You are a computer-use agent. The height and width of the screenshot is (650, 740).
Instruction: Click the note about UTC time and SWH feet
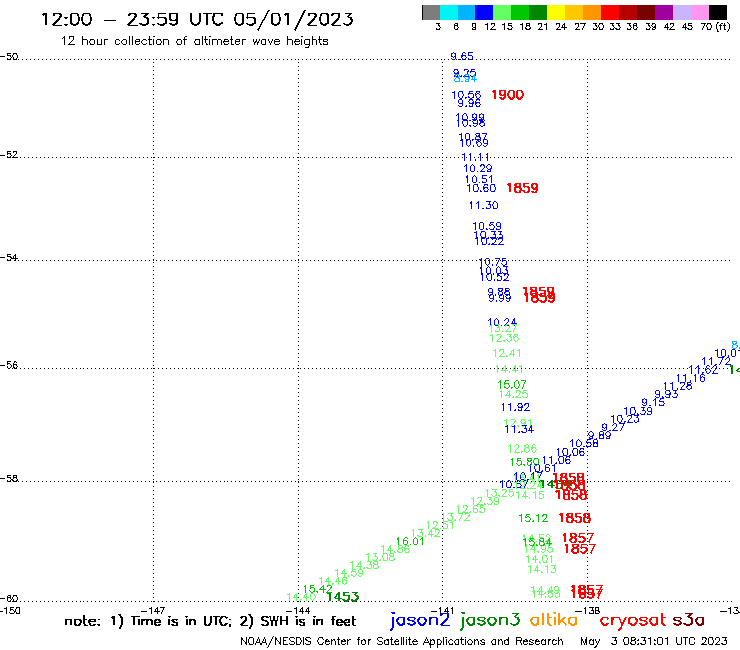coord(210,621)
